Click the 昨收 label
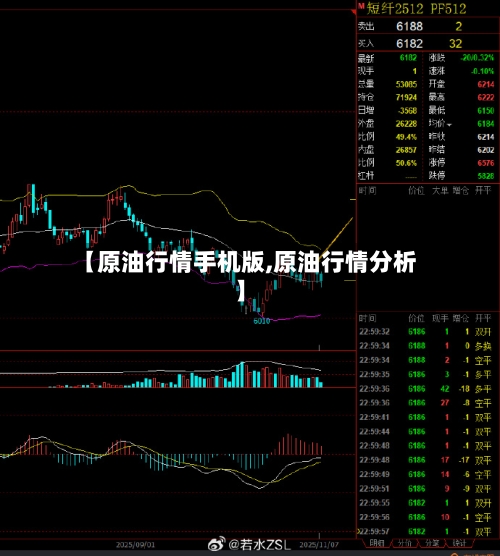Screen dimensions: 500x556 pos(437,137)
